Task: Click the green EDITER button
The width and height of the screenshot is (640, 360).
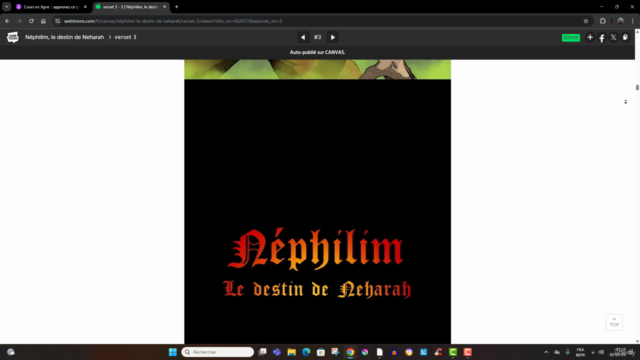Action: click(571, 38)
